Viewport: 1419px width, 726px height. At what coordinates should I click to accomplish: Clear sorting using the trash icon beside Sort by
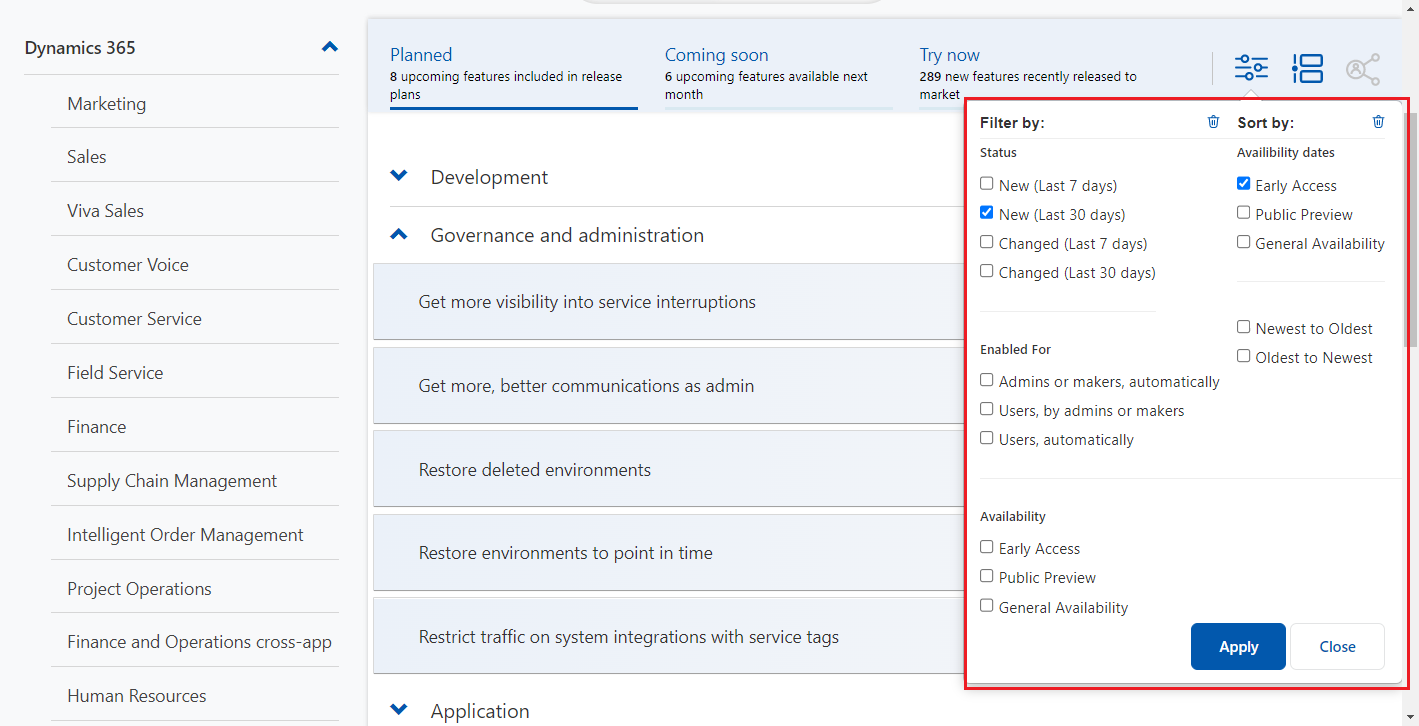1378,121
